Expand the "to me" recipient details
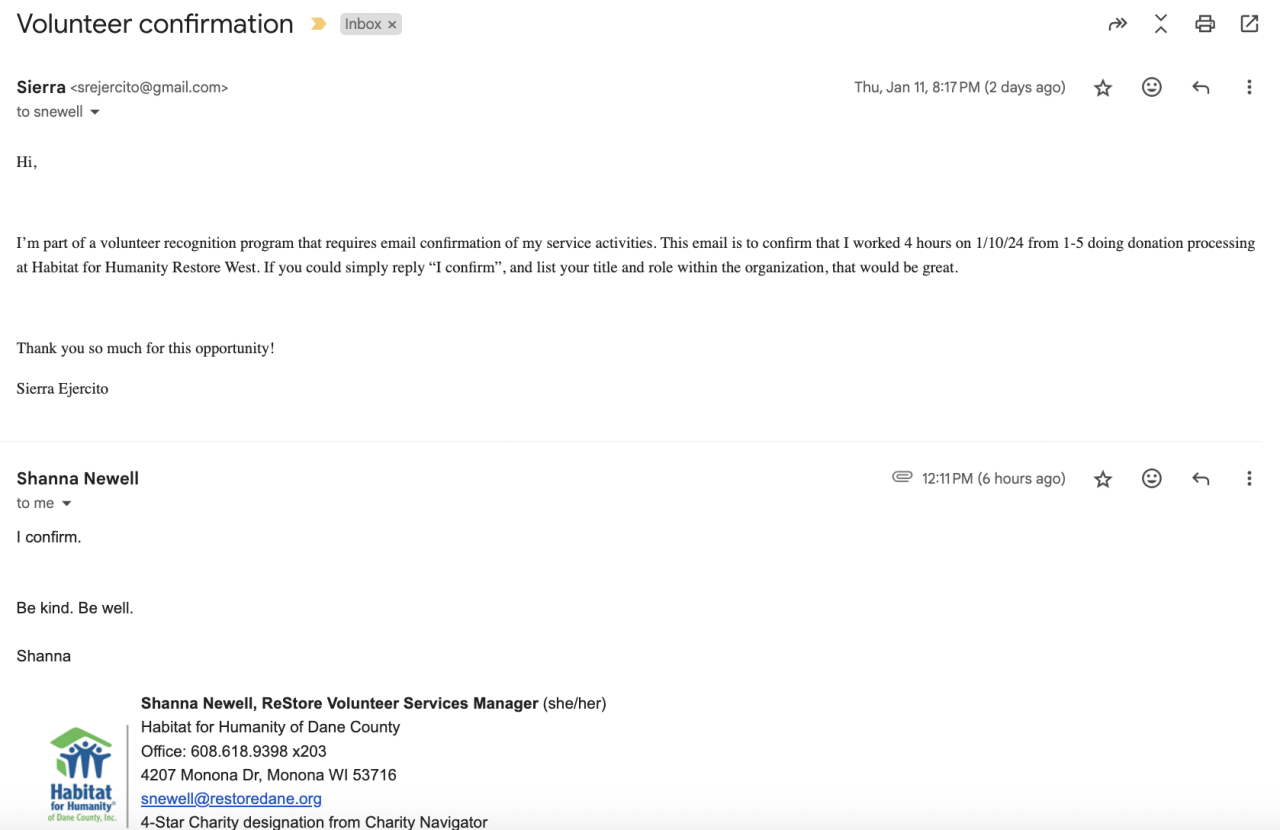1280x830 pixels. [x=67, y=503]
